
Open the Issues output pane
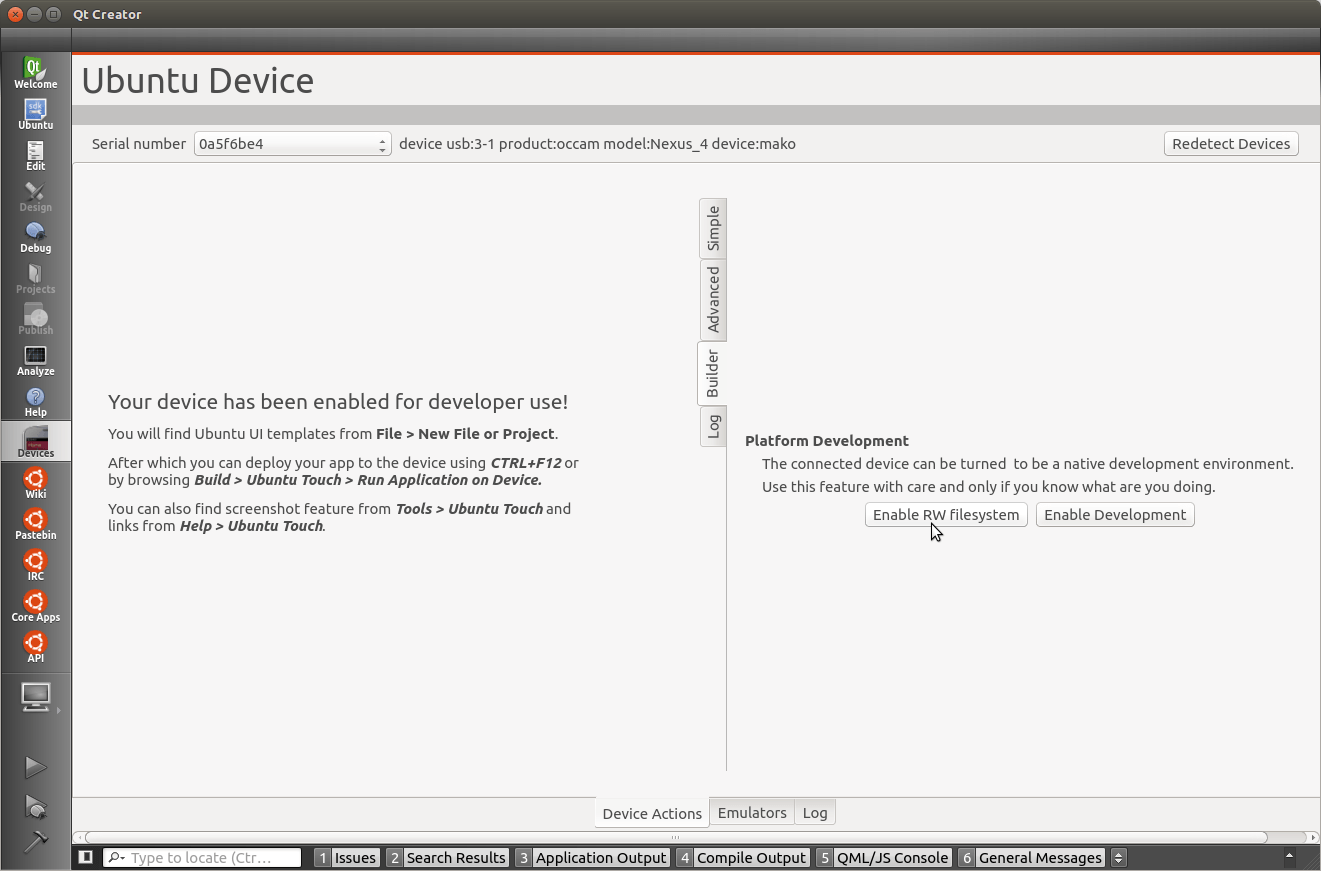(x=347, y=857)
